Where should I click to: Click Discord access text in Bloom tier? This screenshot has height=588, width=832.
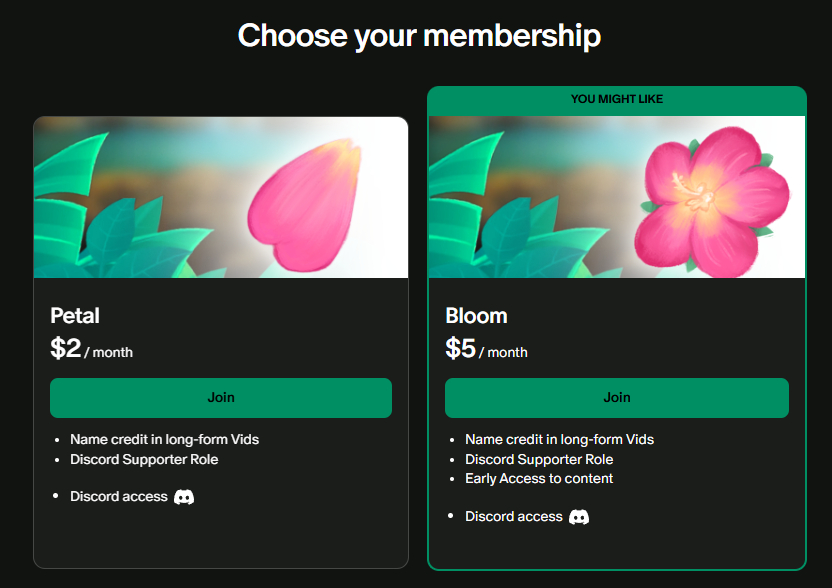514,517
